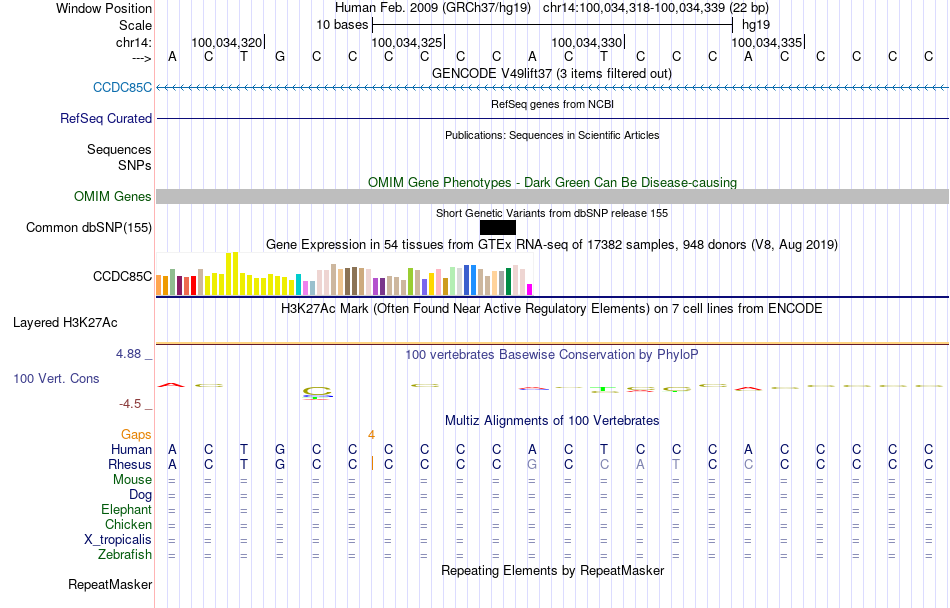950x608 pixels.
Task: Open the blue CCDC85C GENCODE gene label
Action: tap(122, 87)
